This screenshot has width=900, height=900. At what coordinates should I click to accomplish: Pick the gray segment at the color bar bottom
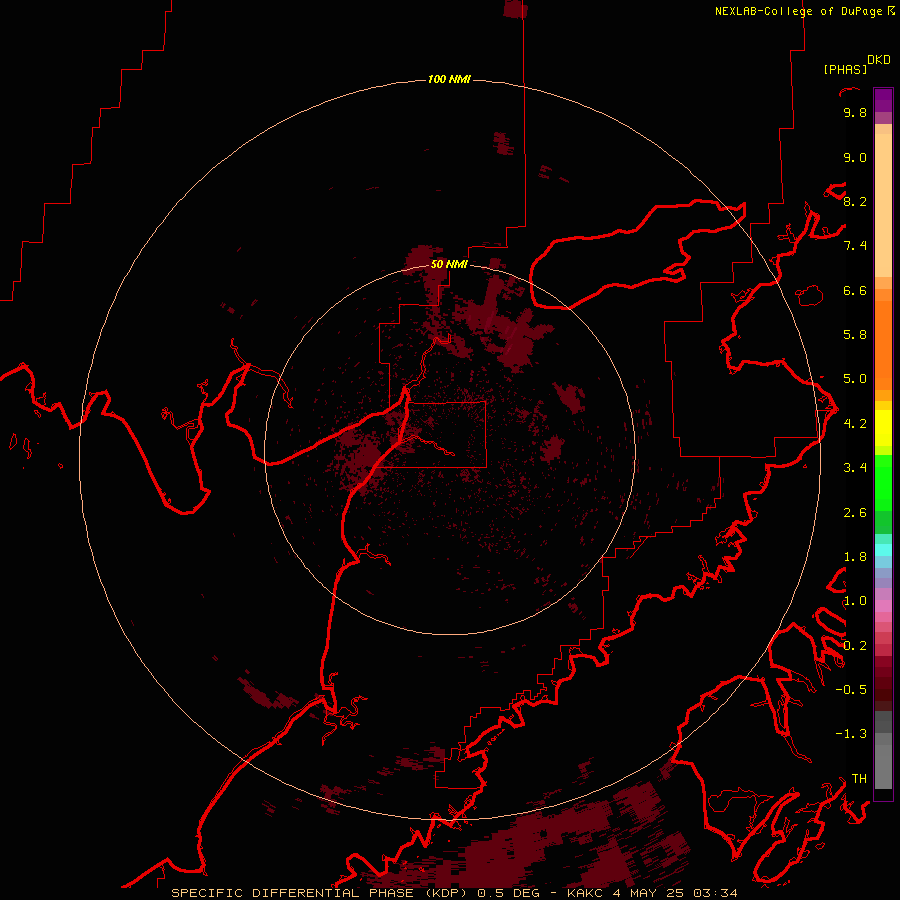[883, 766]
